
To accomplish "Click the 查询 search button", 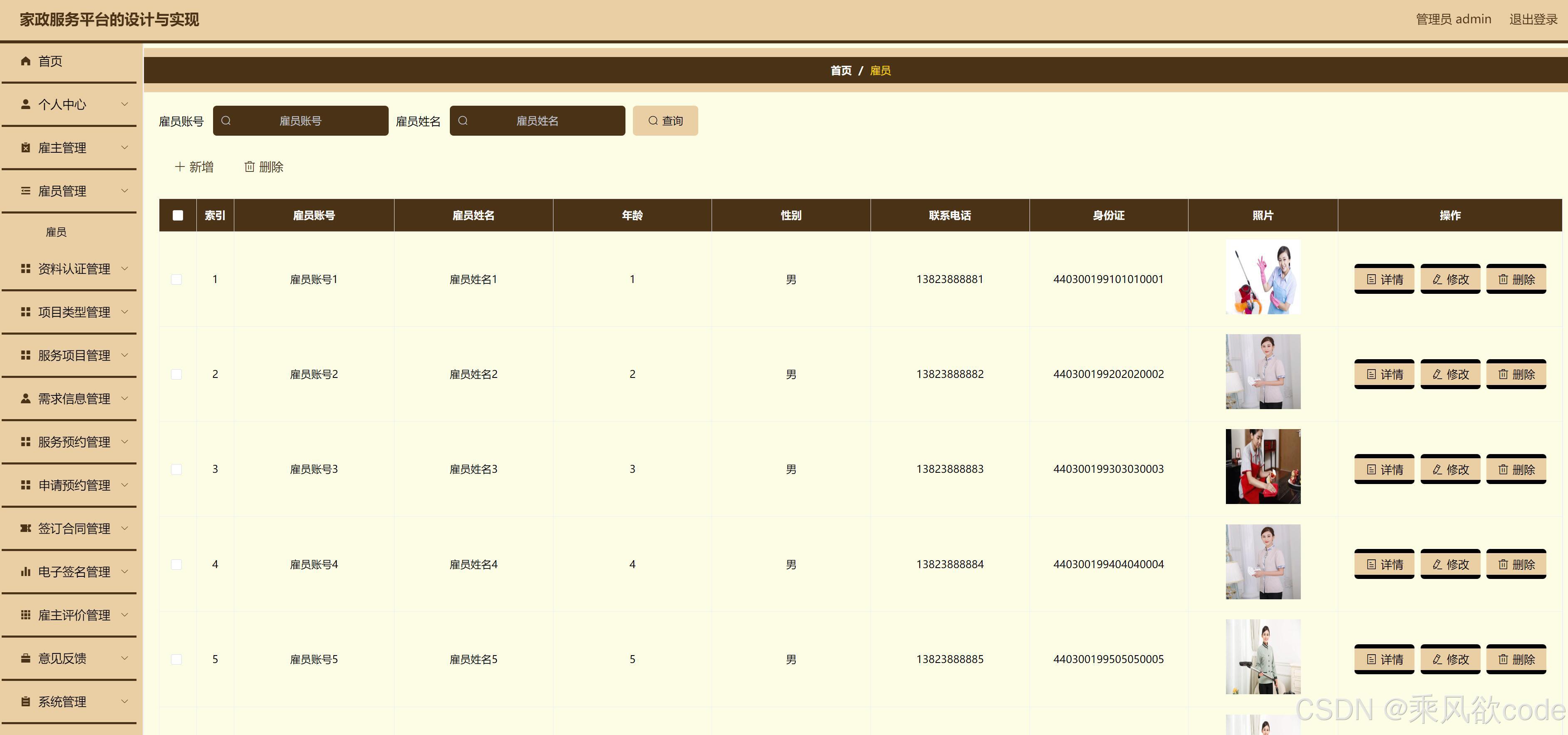I will tap(665, 121).
